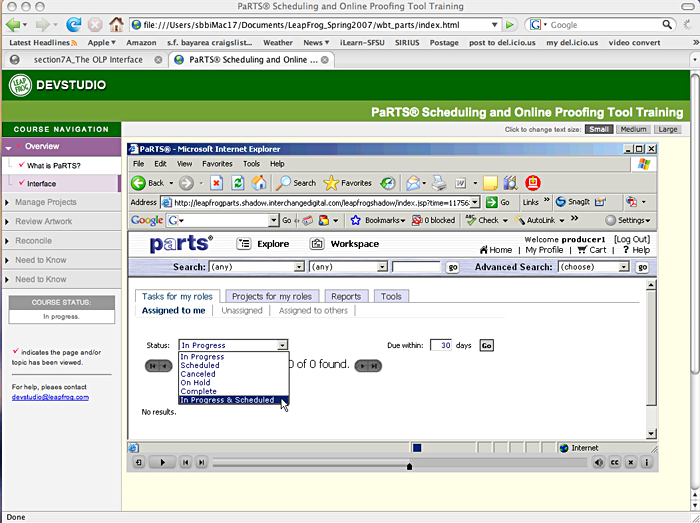Click the volume speaker icon in player
This screenshot has width=700, height=523.
[x=598, y=462]
